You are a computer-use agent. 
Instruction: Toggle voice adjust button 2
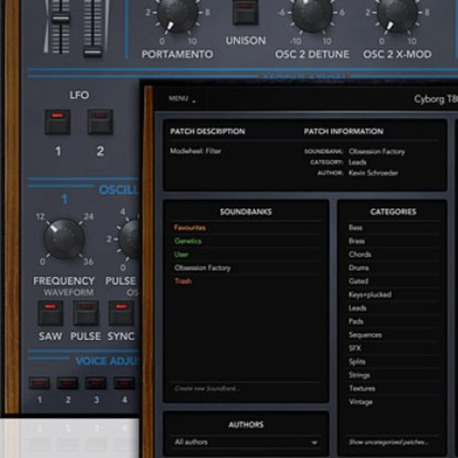[x=68, y=383]
